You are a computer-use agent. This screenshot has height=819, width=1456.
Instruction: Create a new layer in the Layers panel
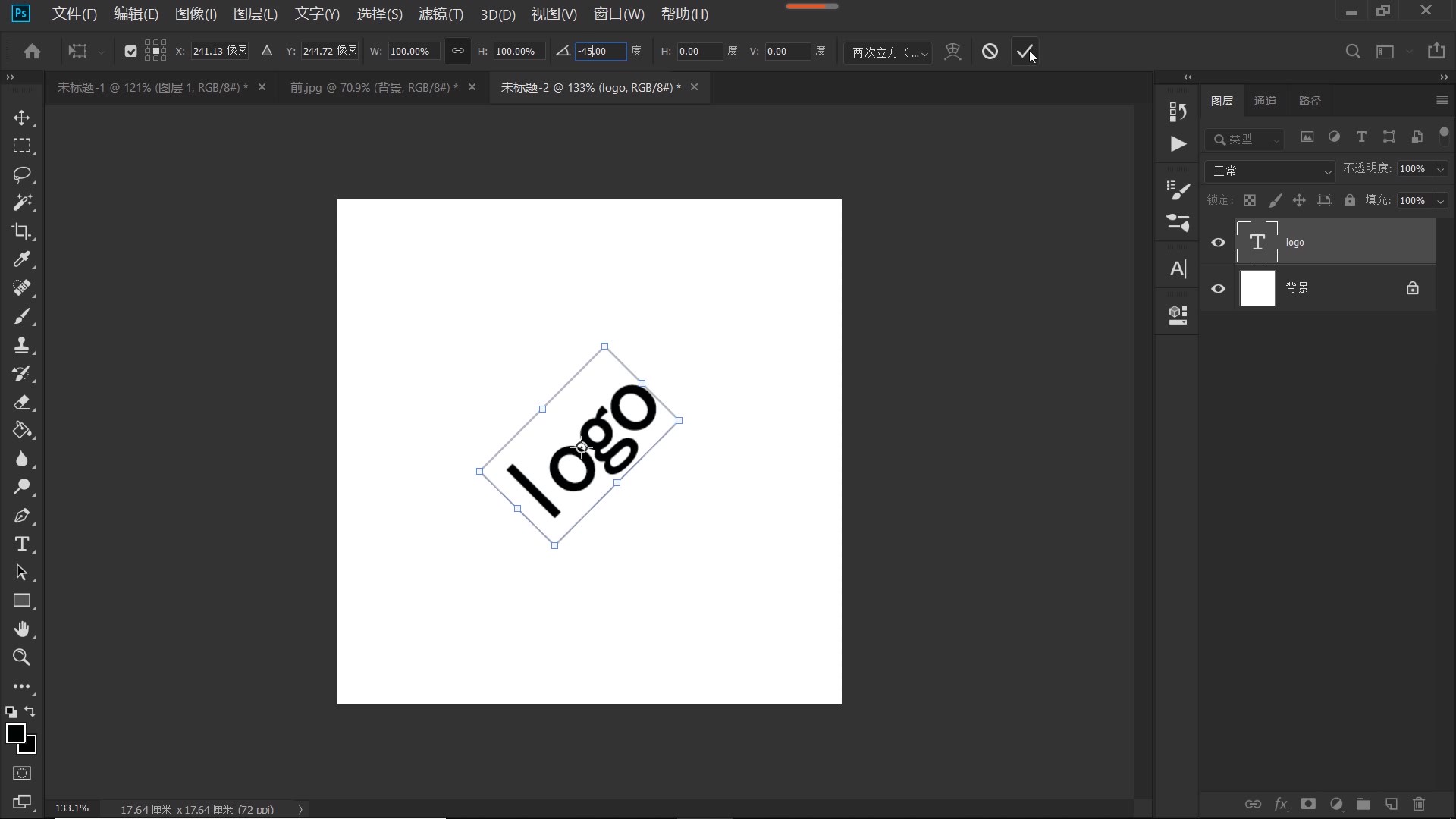pyautogui.click(x=1392, y=805)
